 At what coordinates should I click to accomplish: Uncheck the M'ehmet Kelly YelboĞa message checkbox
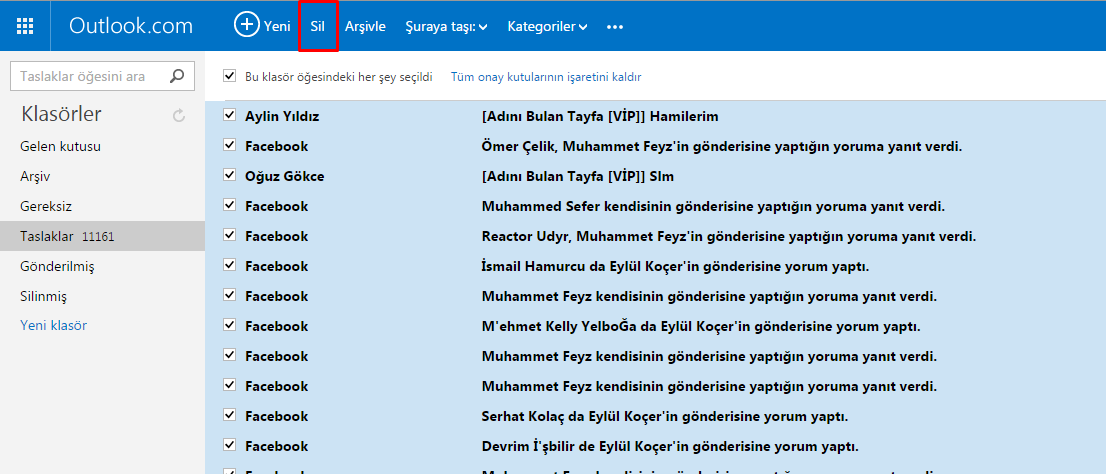(x=229, y=325)
